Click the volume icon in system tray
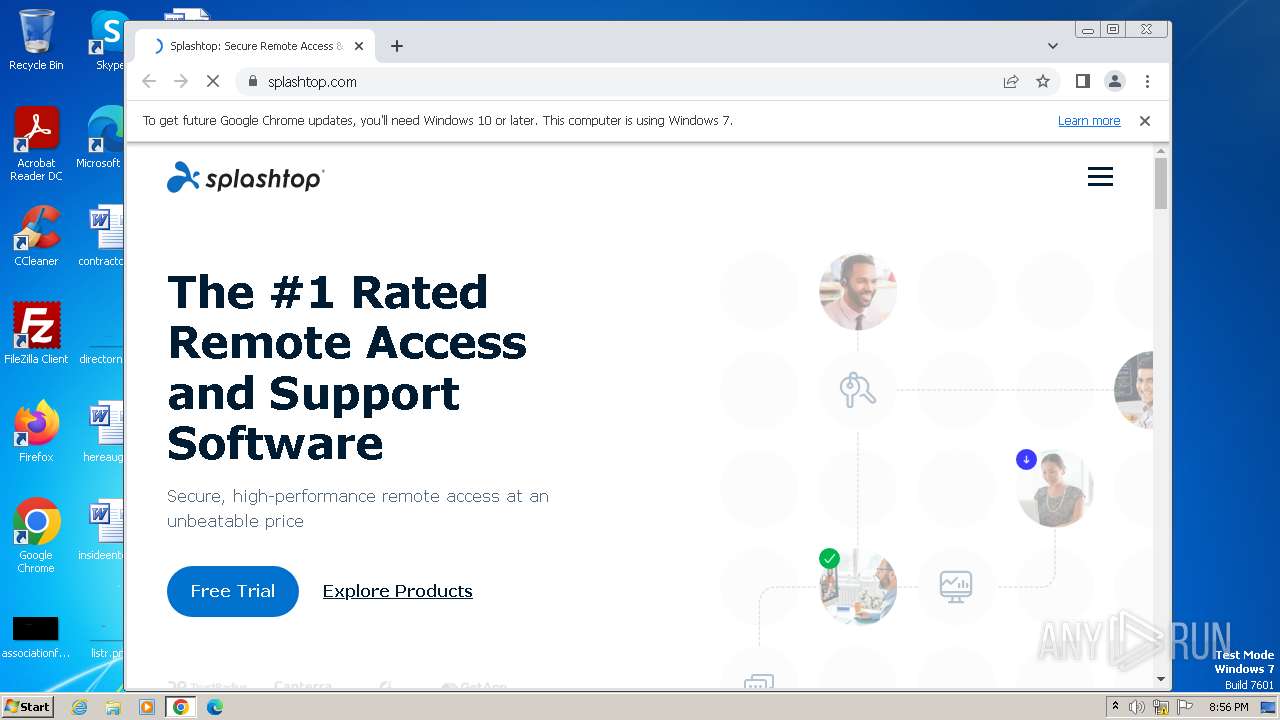Screen dimensions: 1280x720 click(1137, 707)
